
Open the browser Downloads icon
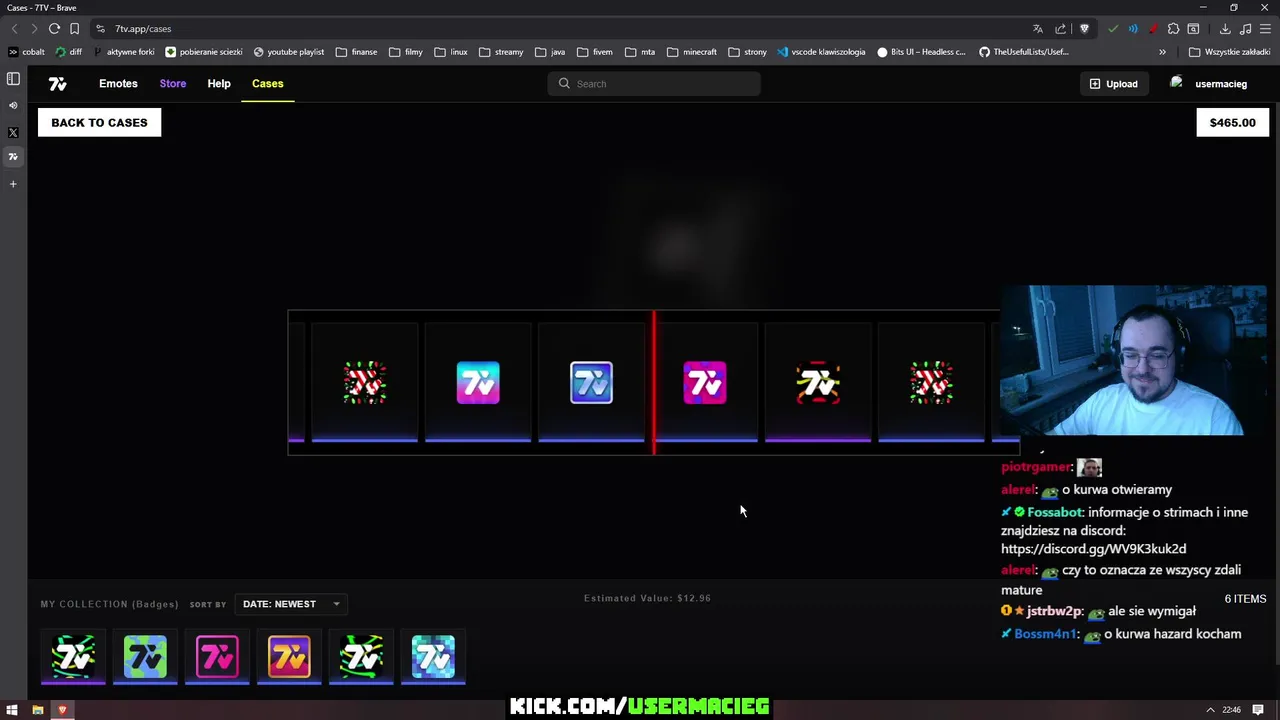(x=1225, y=29)
